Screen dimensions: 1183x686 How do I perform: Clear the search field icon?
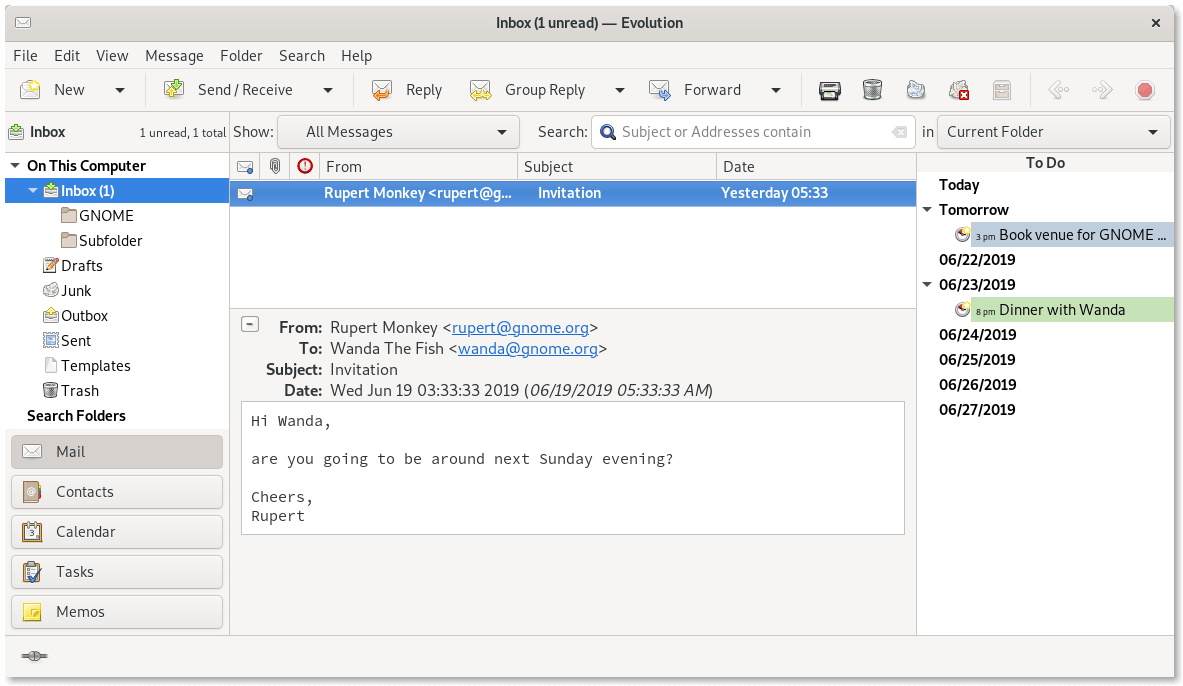pyautogui.click(x=899, y=132)
